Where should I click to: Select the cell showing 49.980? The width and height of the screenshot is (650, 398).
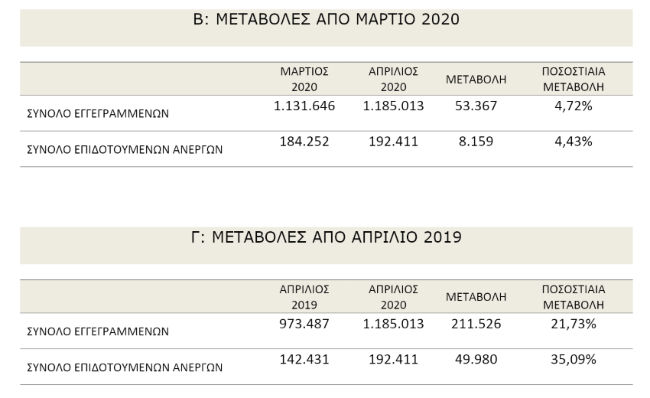[x=476, y=359]
